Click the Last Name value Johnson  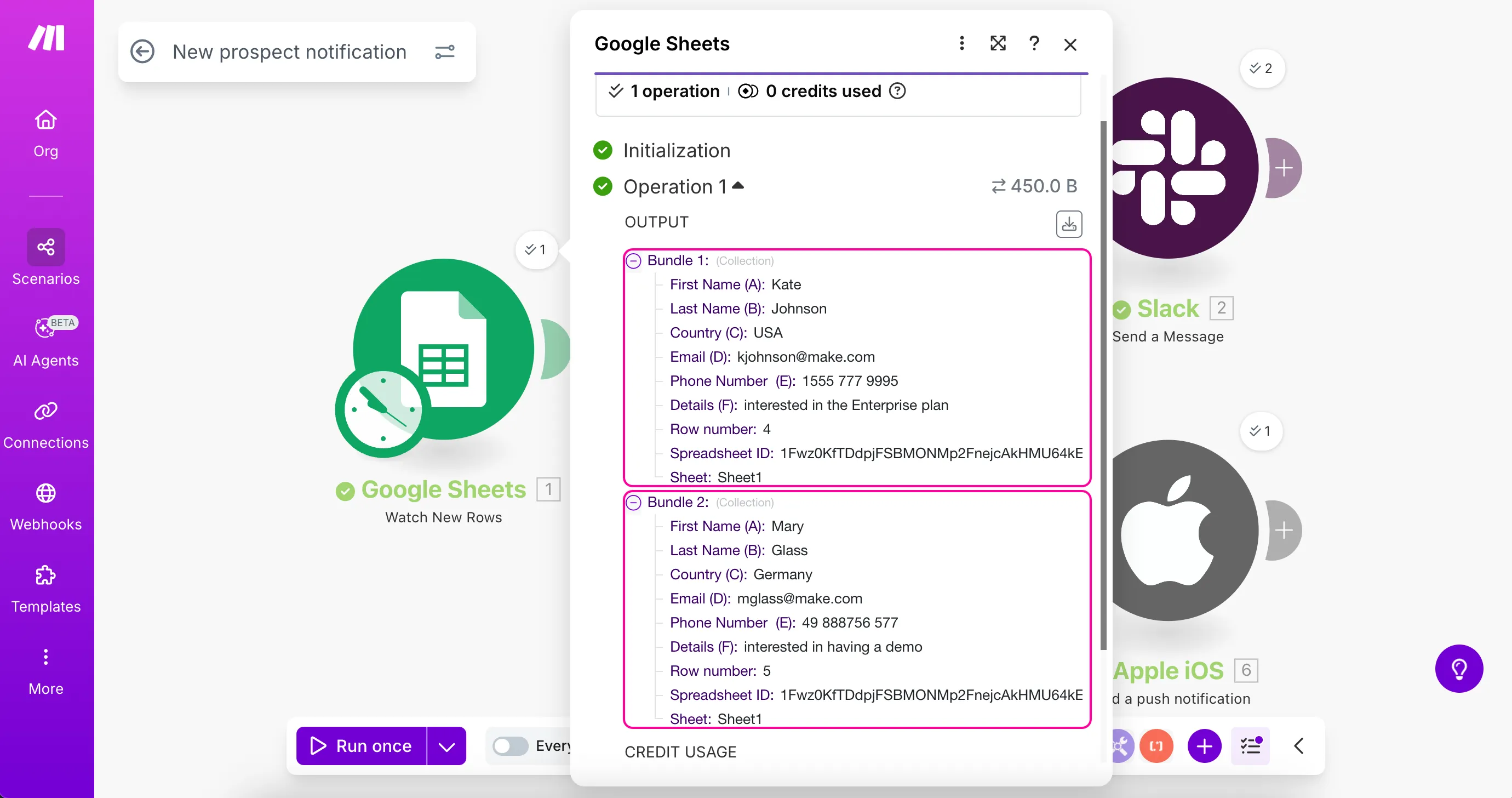(799, 308)
